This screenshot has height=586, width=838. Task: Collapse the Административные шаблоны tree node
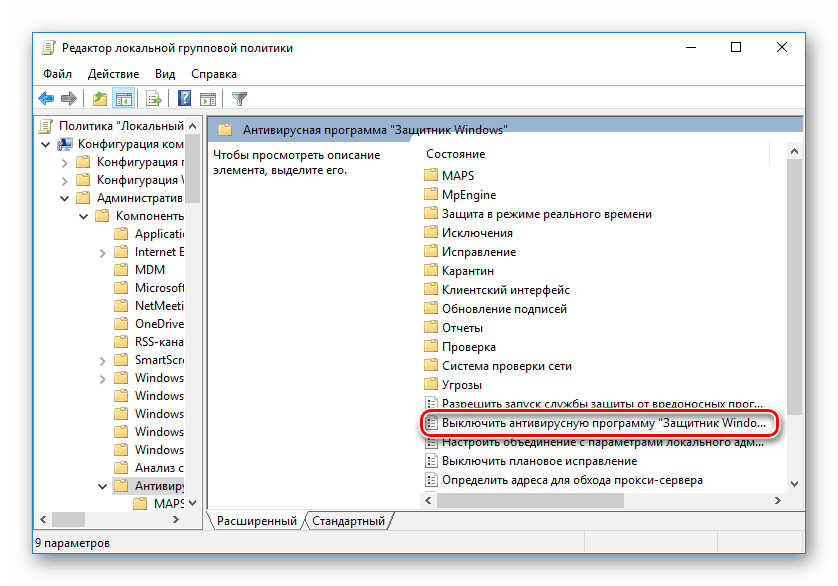[x=65, y=198]
